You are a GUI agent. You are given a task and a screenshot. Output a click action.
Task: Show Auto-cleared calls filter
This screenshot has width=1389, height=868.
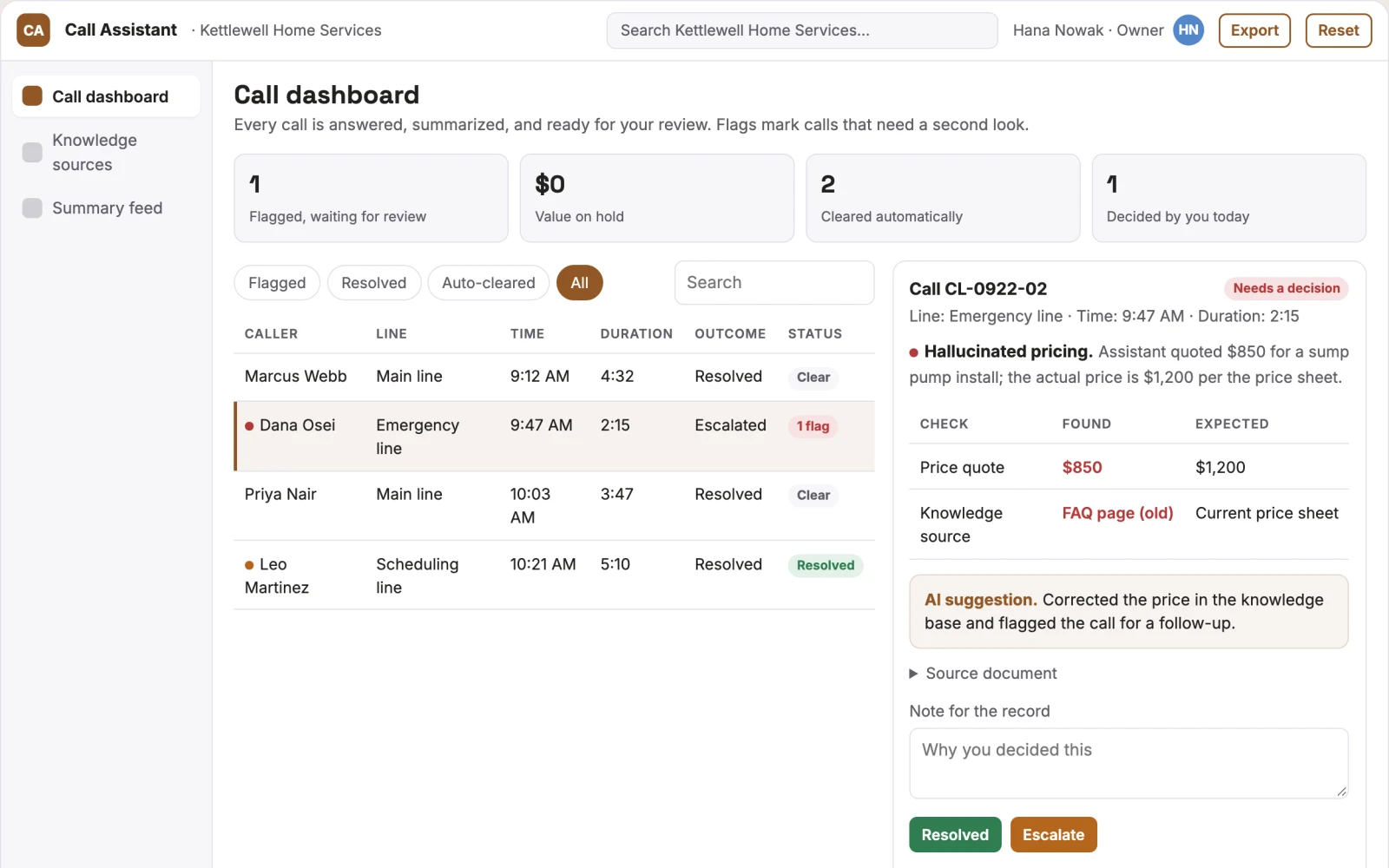pos(488,283)
